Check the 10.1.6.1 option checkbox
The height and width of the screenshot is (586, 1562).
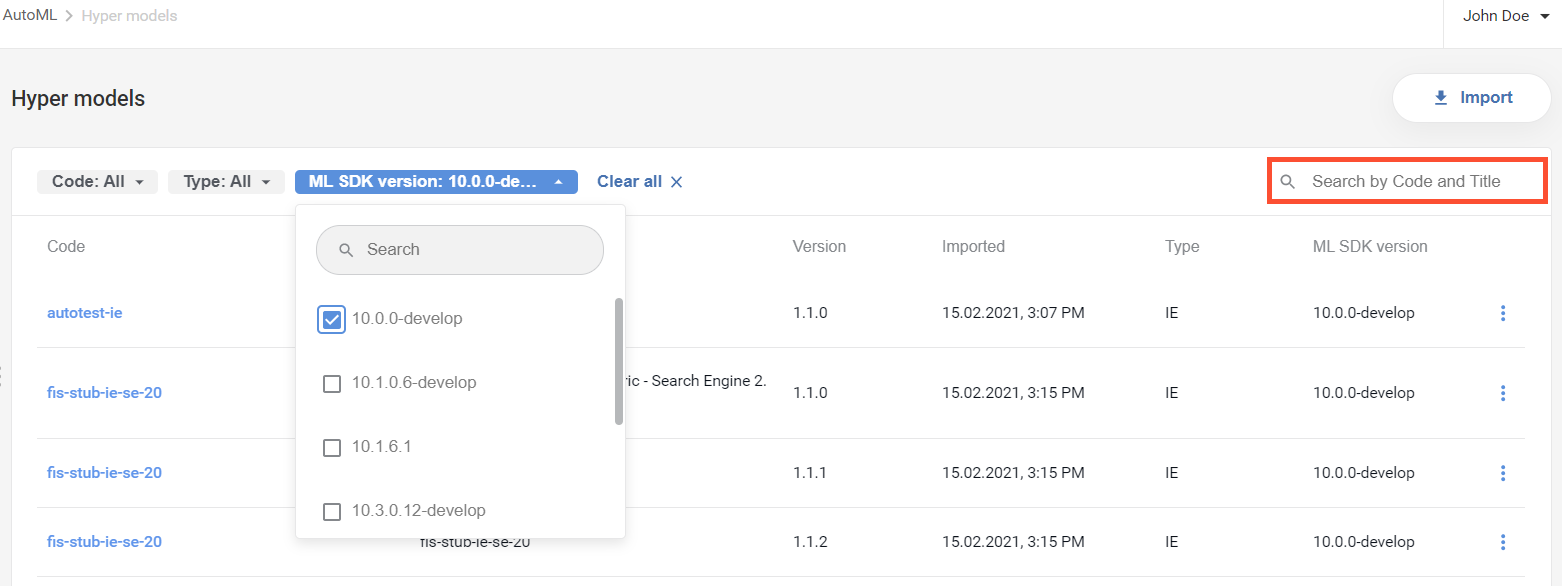click(x=332, y=447)
